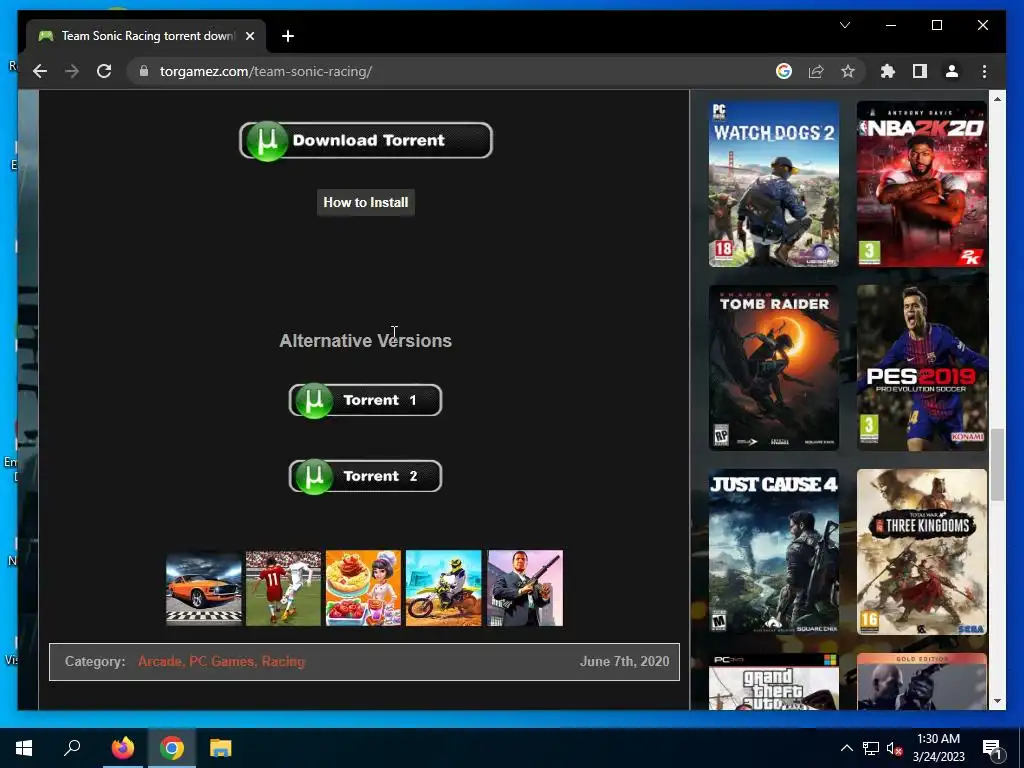Open the cooking game thumbnail

pos(363,588)
